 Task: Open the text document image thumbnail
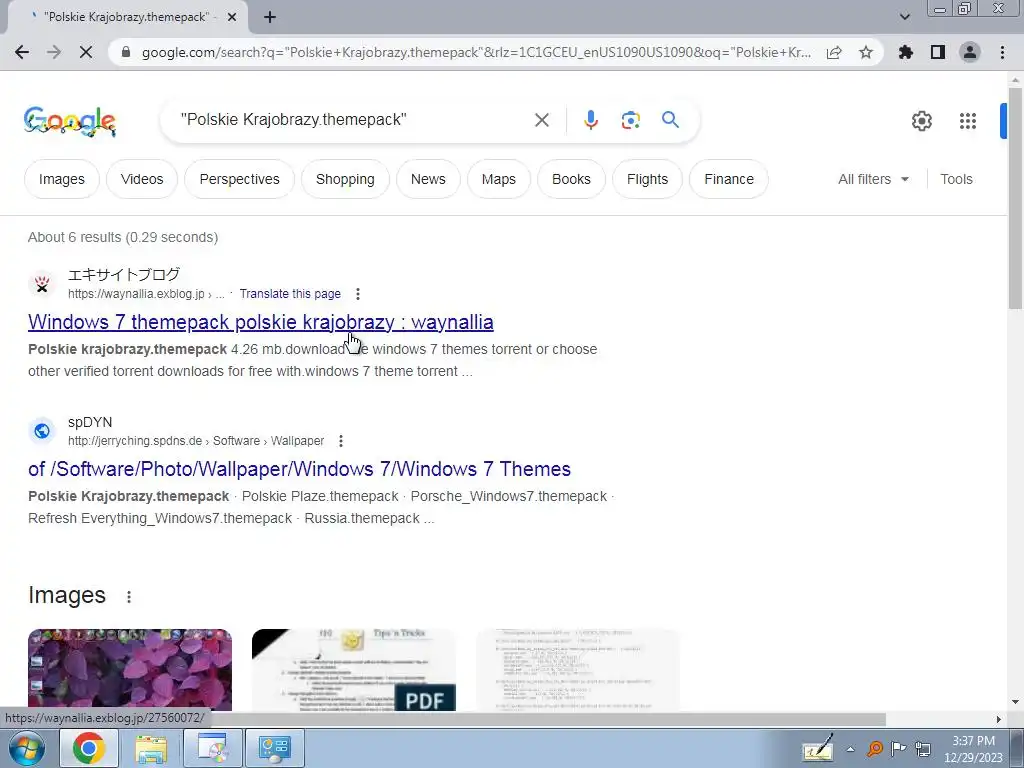tap(578, 669)
